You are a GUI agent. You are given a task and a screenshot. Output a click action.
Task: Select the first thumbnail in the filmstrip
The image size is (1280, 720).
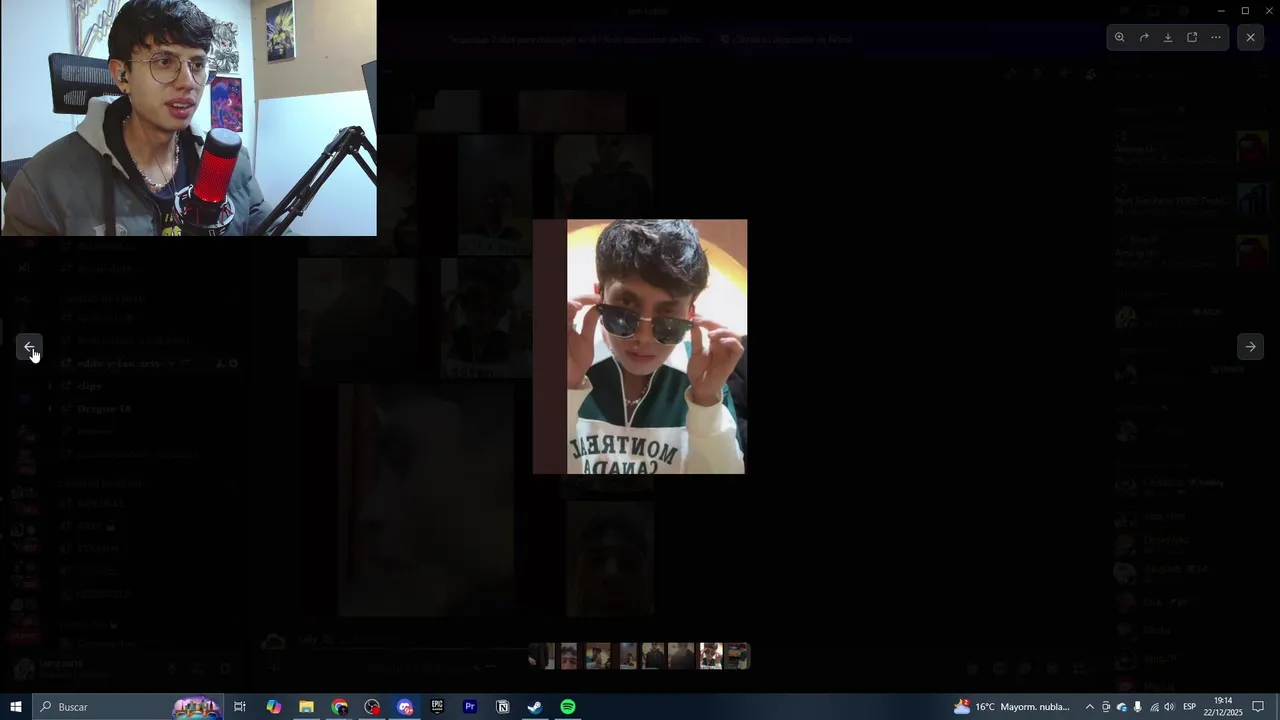pos(541,656)
